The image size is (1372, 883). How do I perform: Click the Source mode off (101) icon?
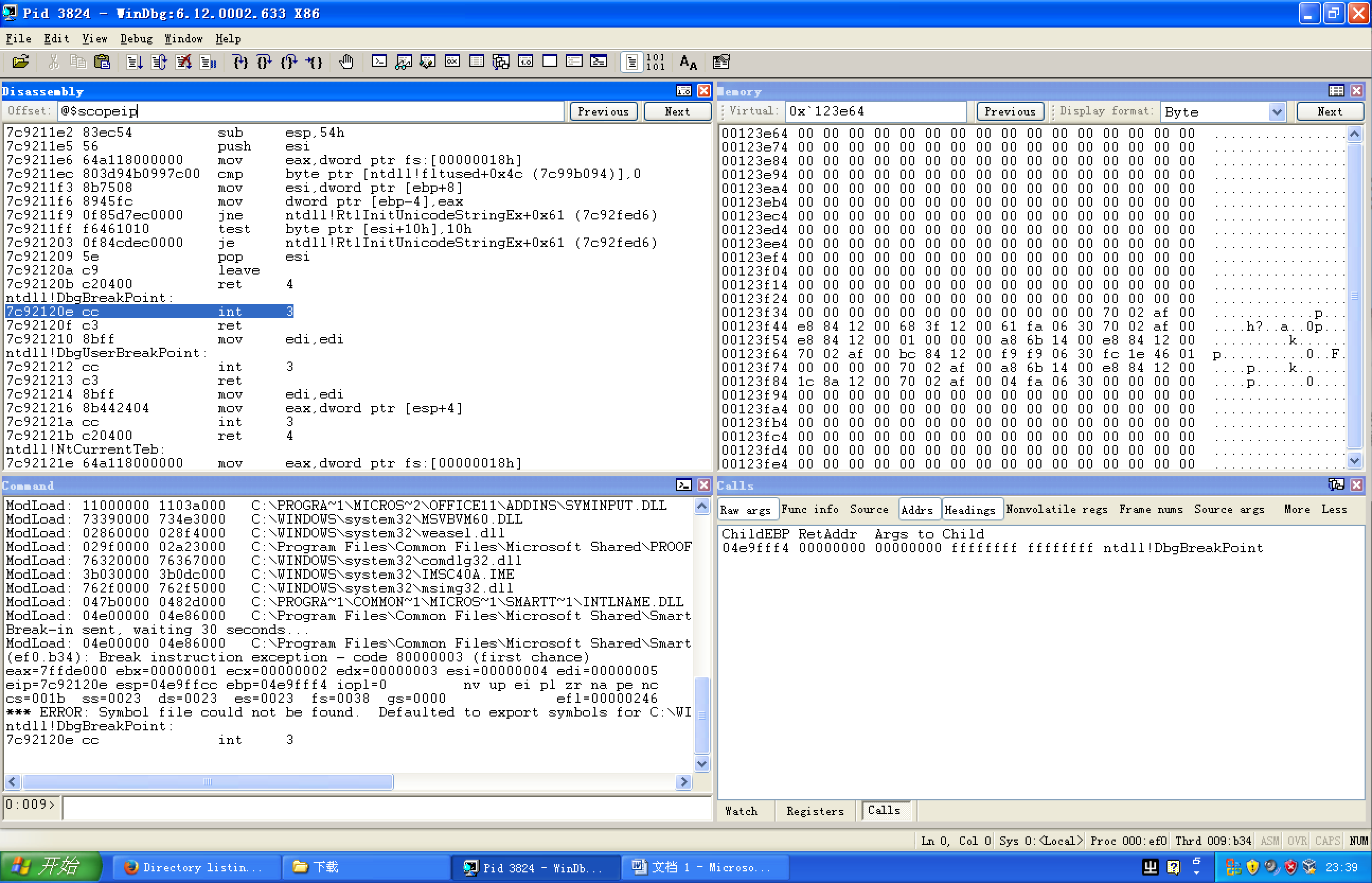pos(656,62)
